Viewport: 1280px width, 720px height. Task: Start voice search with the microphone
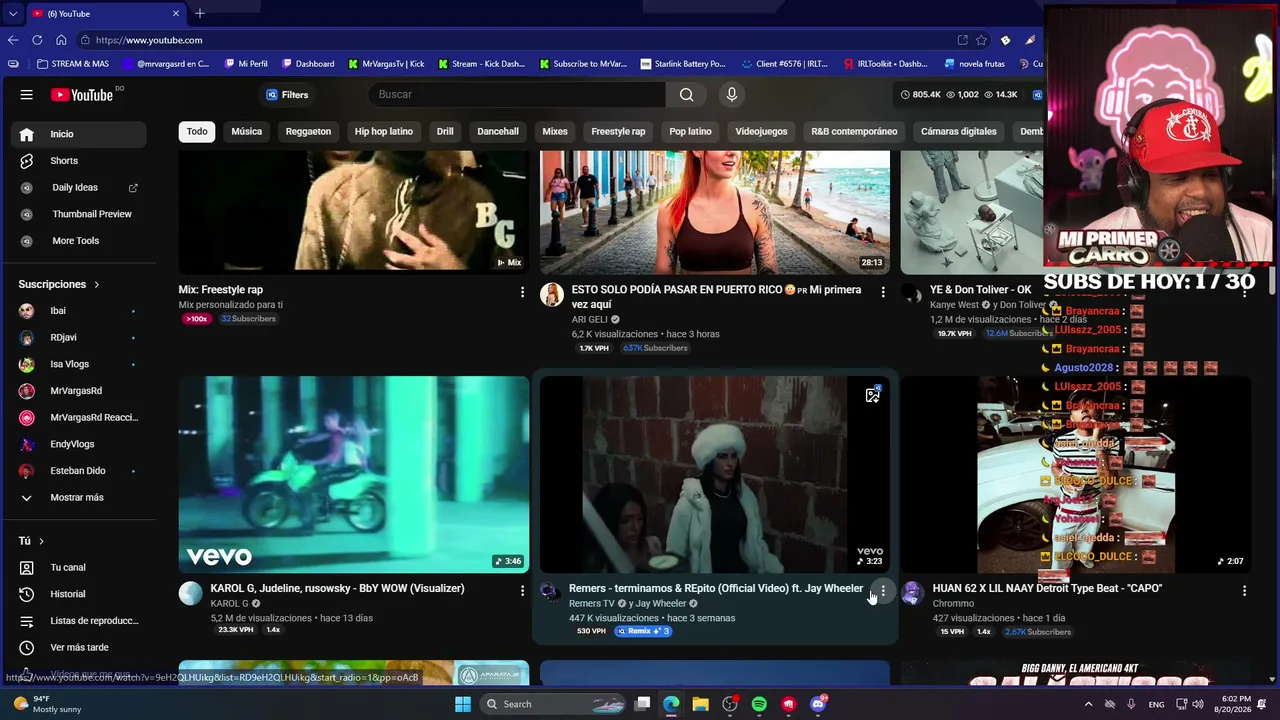coord(732,94)
